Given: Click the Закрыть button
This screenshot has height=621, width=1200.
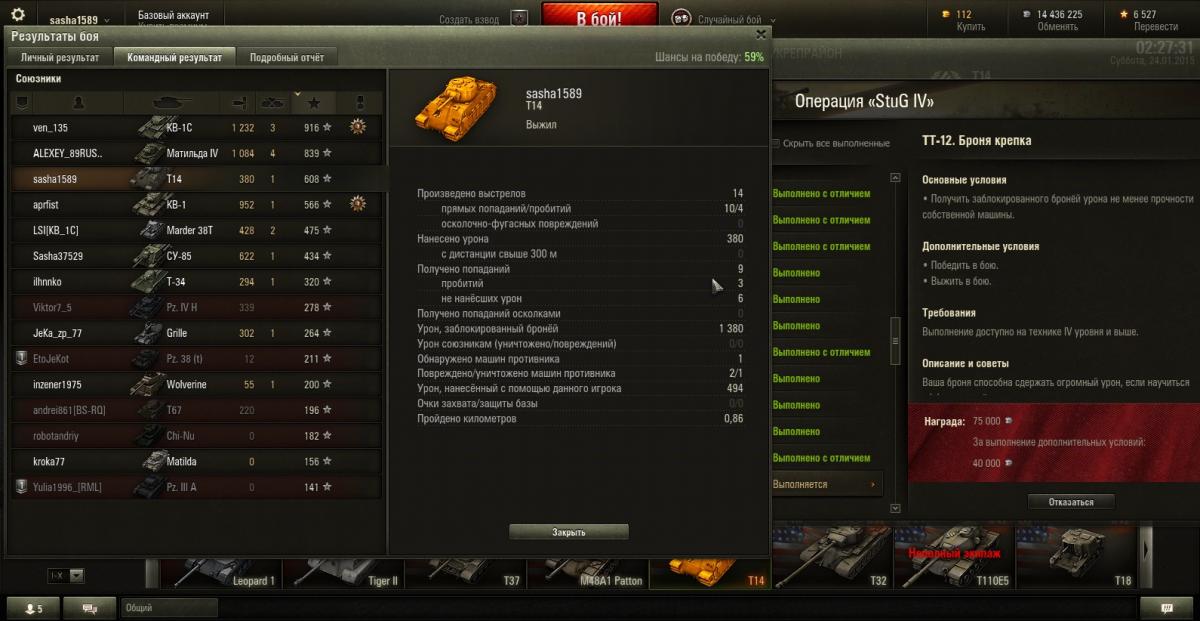Looking at the screenshot, I should pyautogui.click(x=569, y=532).
